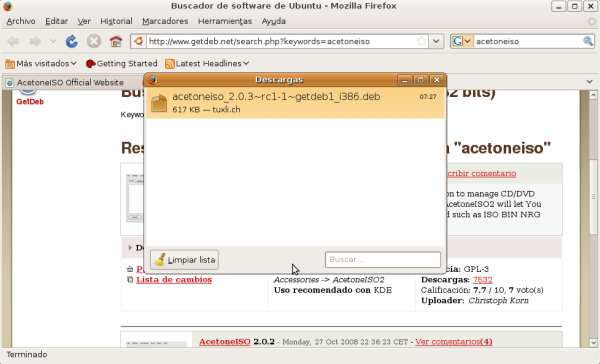600x364 pixels.
Task: Open the downloaded .deb package icon
Action: pyautogui.click(x=159, y=103)
